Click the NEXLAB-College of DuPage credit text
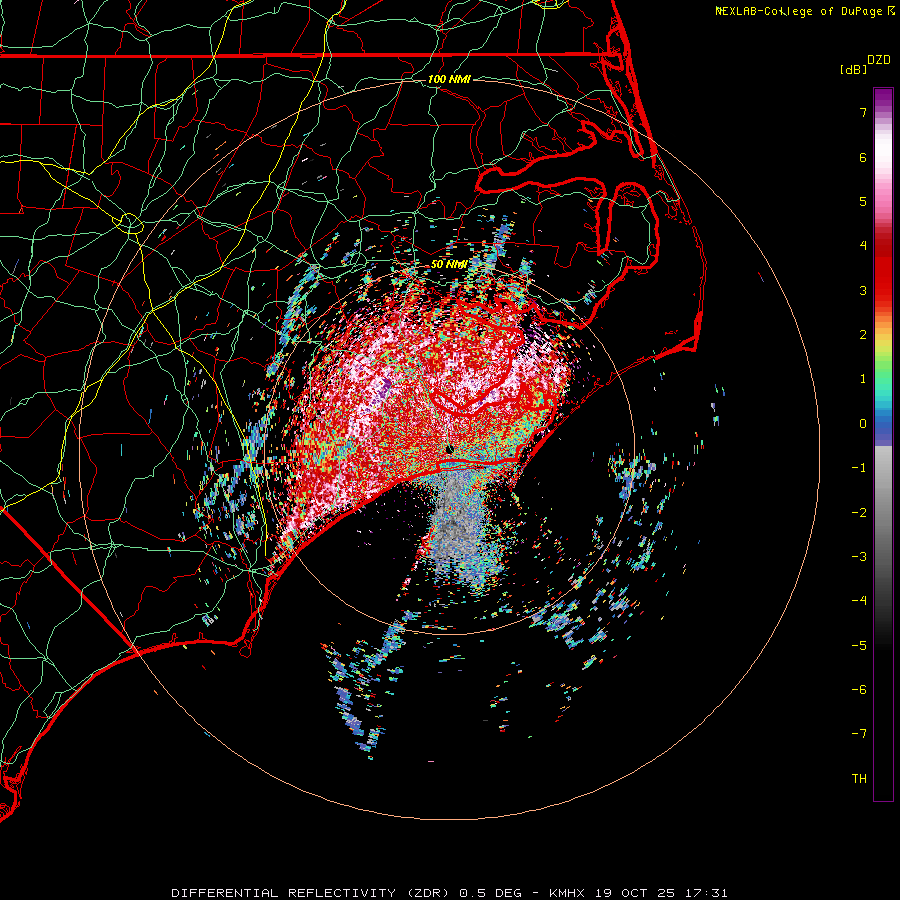The image size is (900, 900). 805,11
